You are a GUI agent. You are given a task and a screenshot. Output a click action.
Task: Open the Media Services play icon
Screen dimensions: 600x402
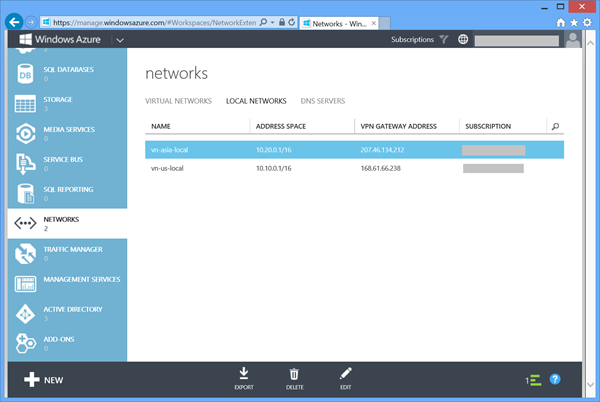[x=25, y=133]
